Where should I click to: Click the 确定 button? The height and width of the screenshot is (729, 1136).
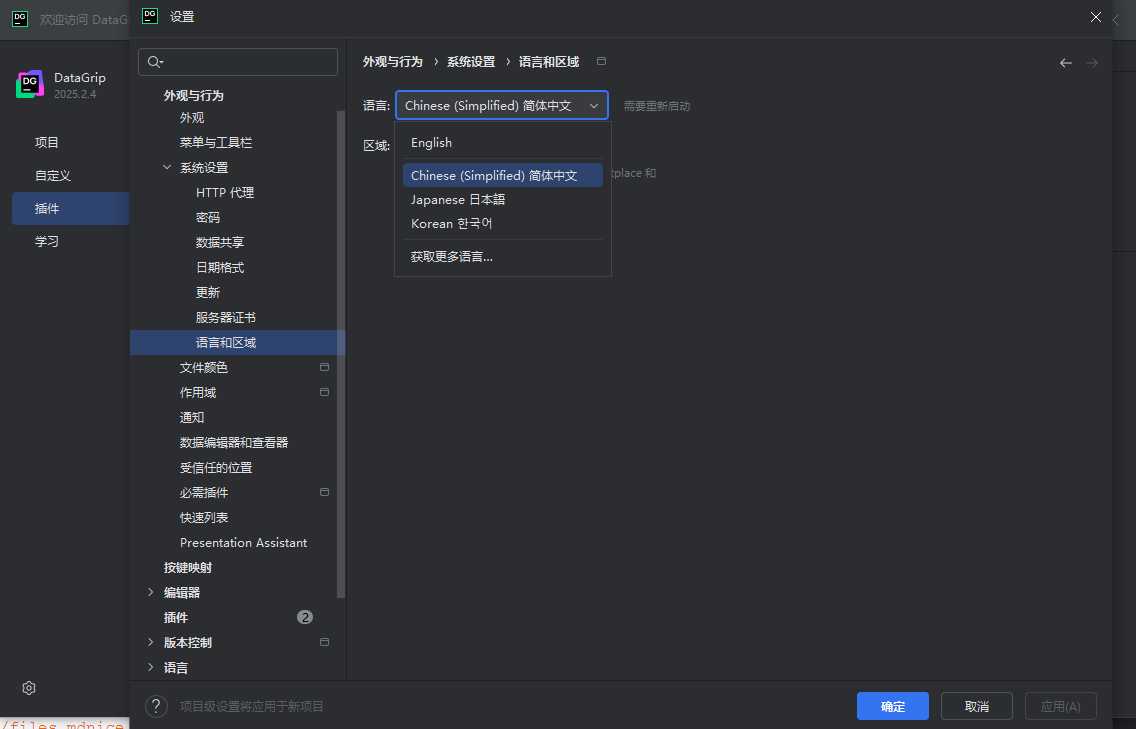coord(893,707)
